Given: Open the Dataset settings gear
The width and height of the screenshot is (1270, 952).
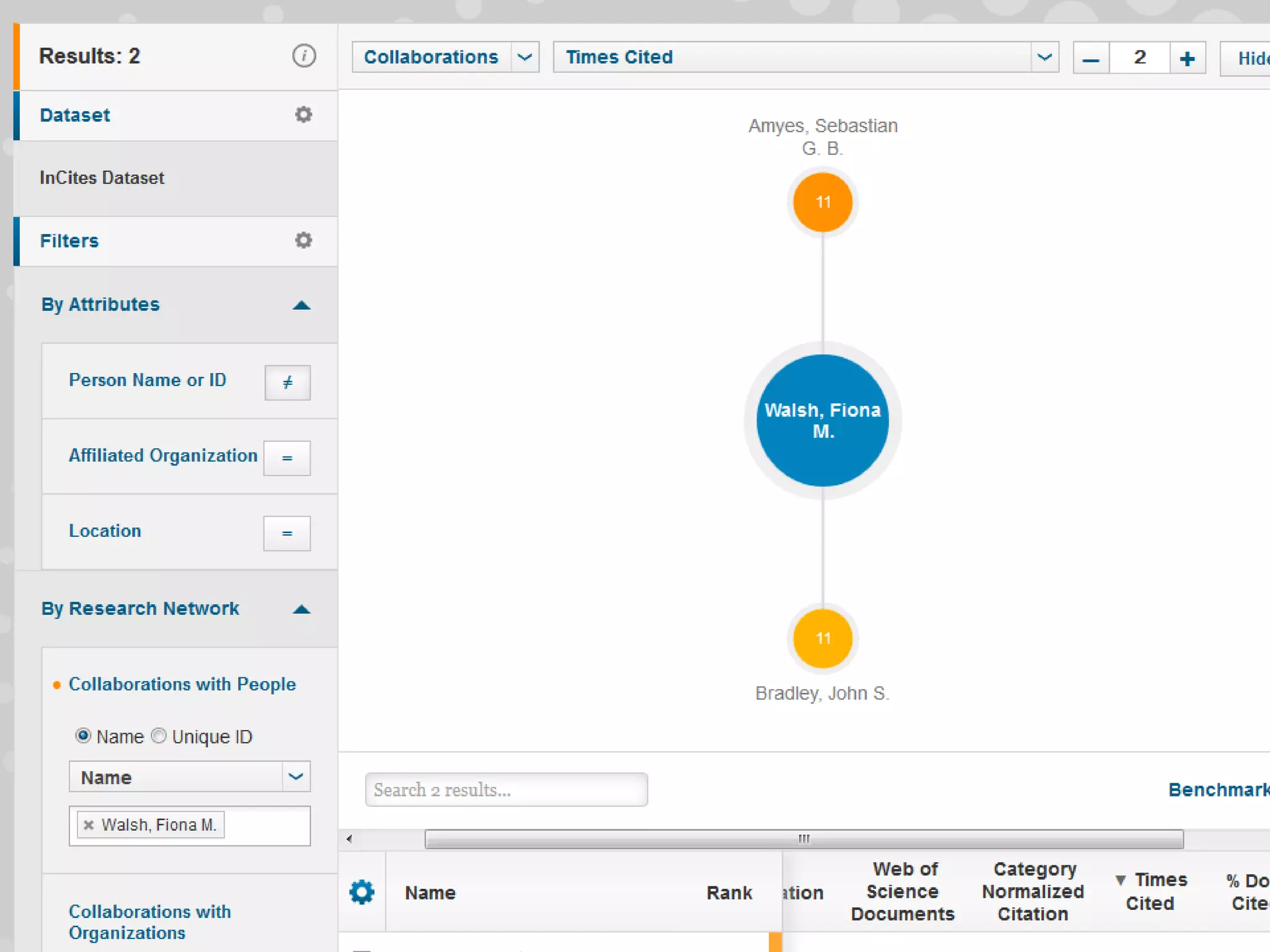Looking at the screenshot, I should click(303, 115).
